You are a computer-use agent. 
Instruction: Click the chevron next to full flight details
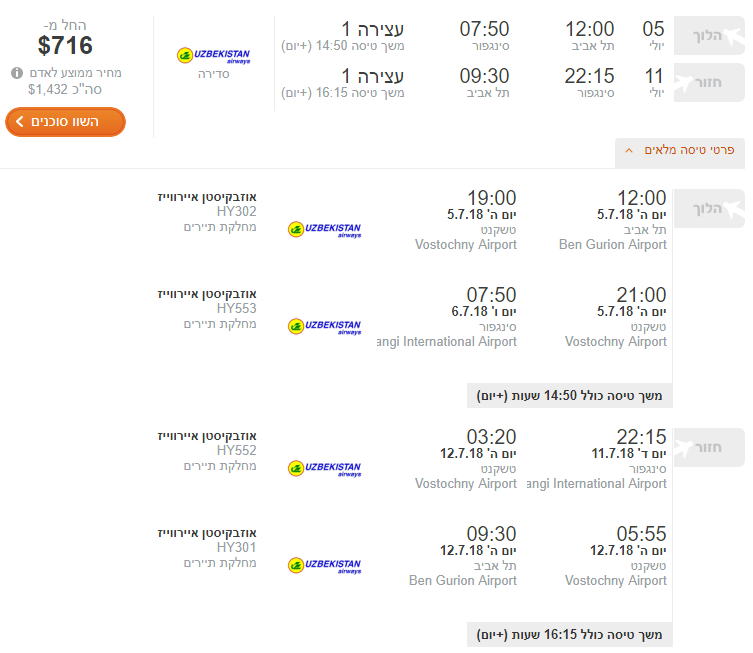[629, 150]
